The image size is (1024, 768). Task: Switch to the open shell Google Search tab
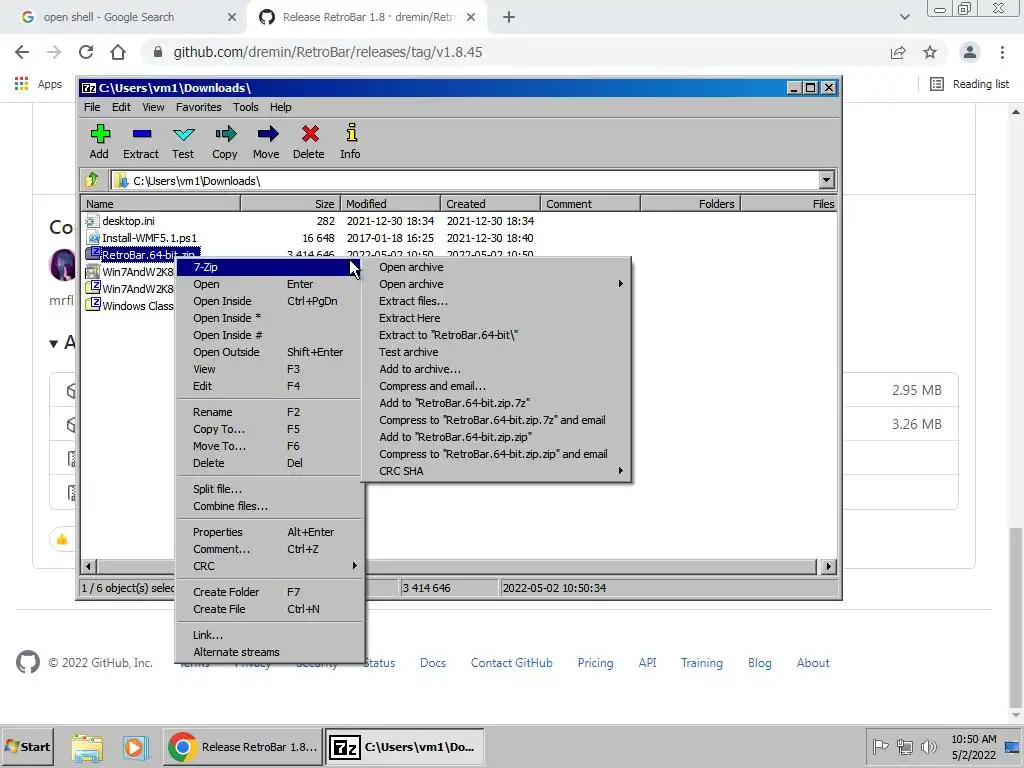123,18
